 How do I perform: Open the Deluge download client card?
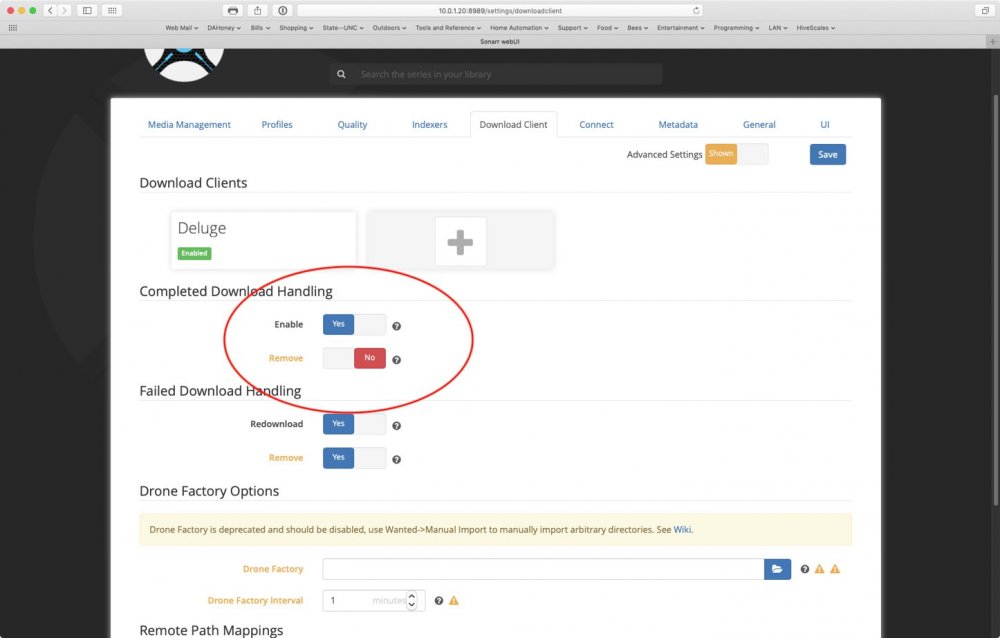tap(263, 240)
